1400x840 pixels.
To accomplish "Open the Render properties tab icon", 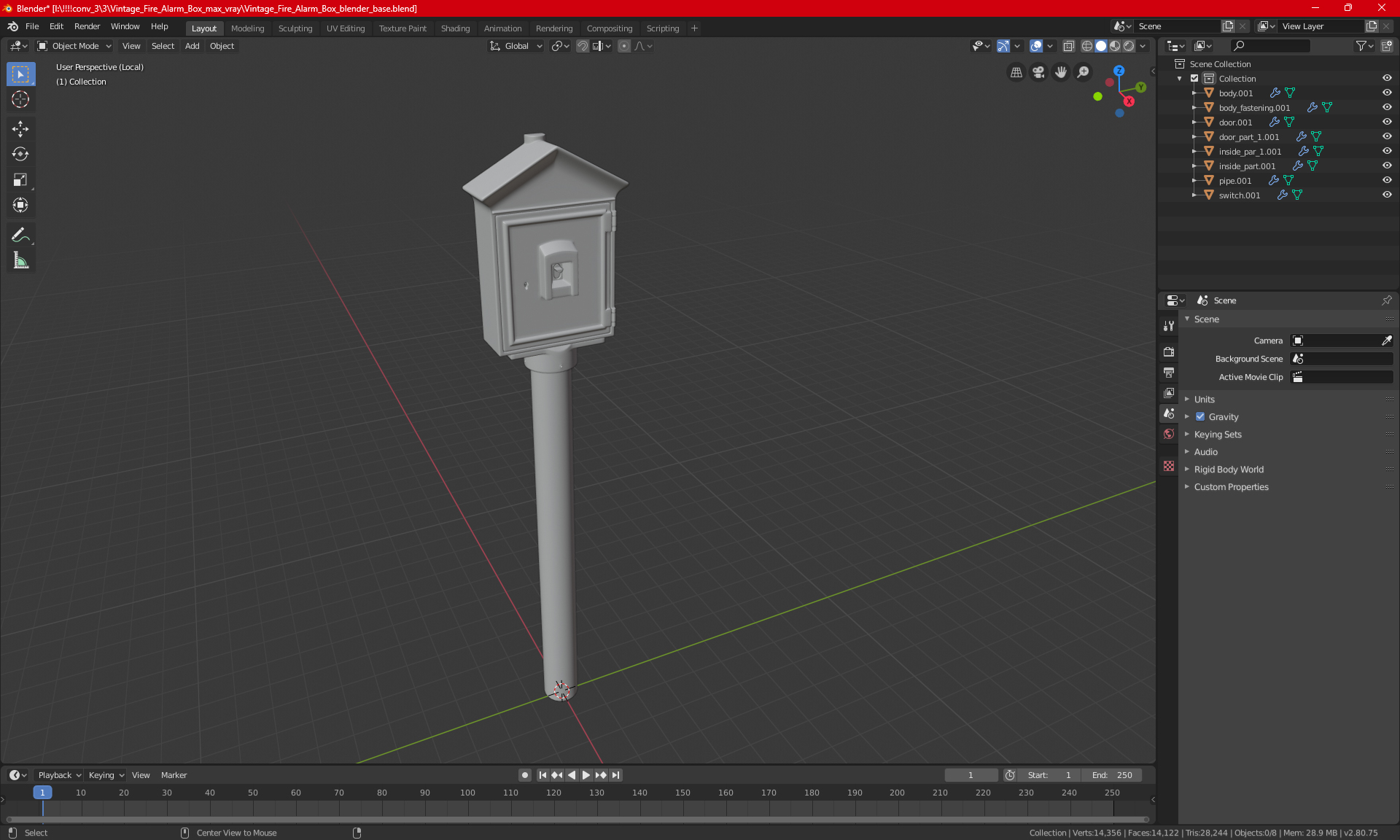I will pyautogui.click(x=1169, y=351).
